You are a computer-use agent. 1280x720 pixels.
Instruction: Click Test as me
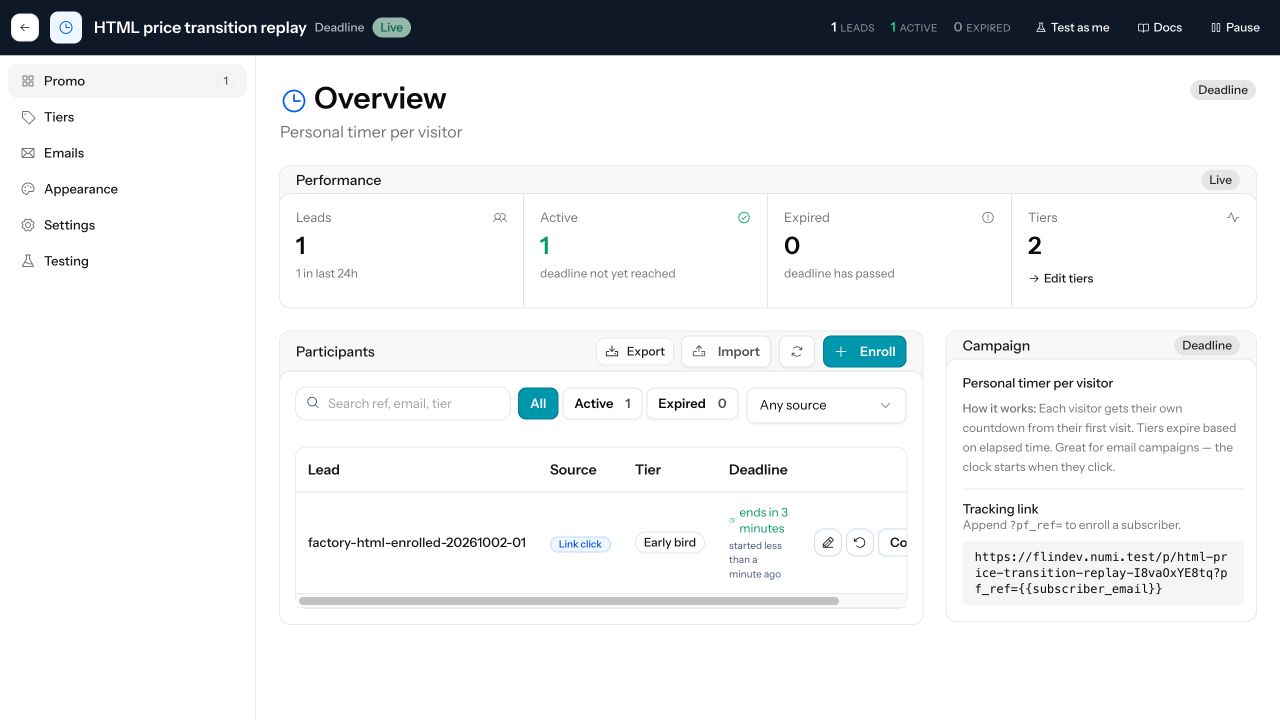pyautogui.click(x=1072, y=28)
